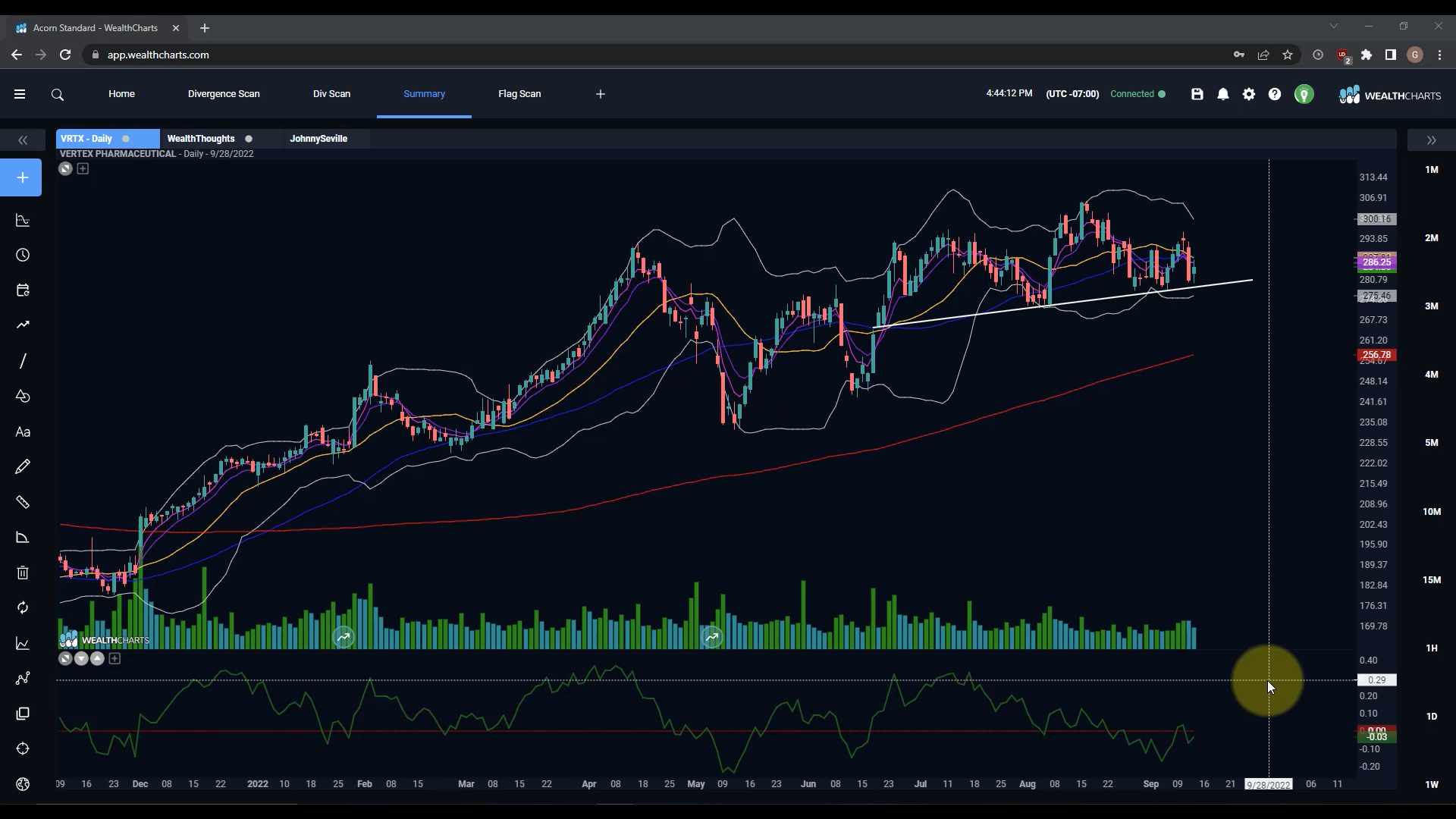Screen dimensions: 1456x819
Task: Set timeframe to 1D
Action: pos(1431,717)
